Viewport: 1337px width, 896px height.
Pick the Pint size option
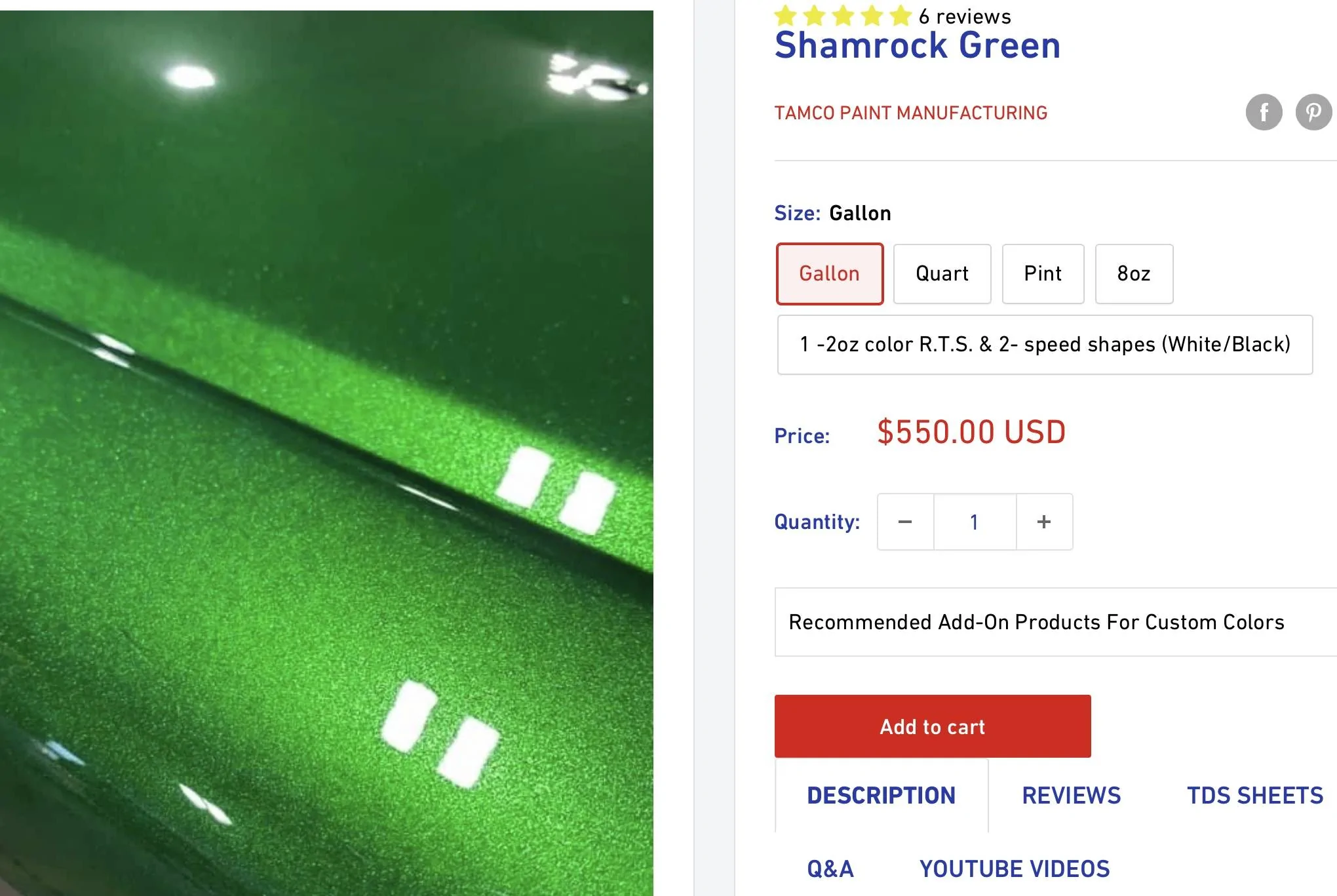[x=1043, y=274]
